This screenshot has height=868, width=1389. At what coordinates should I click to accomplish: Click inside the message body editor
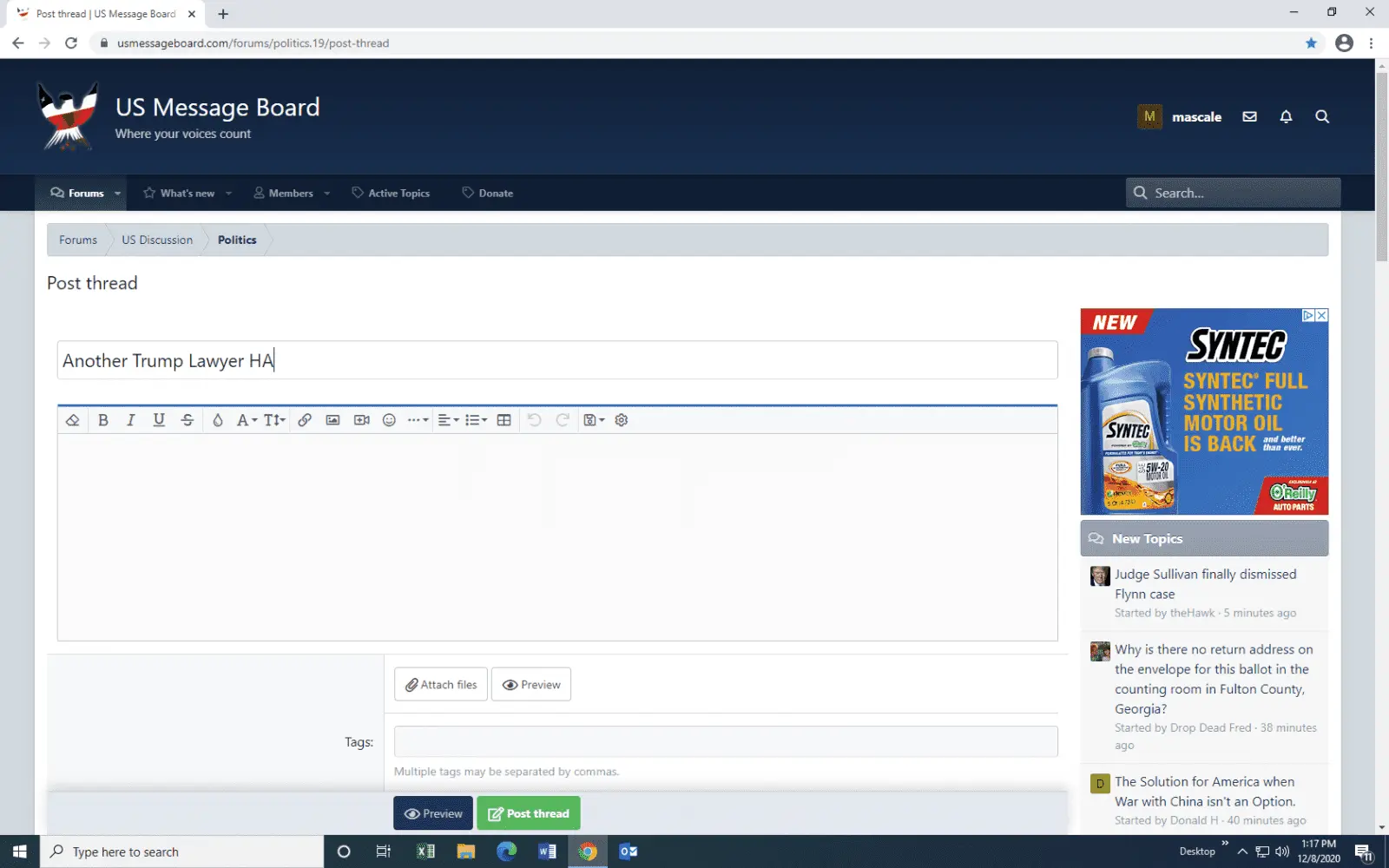[557, 537]
